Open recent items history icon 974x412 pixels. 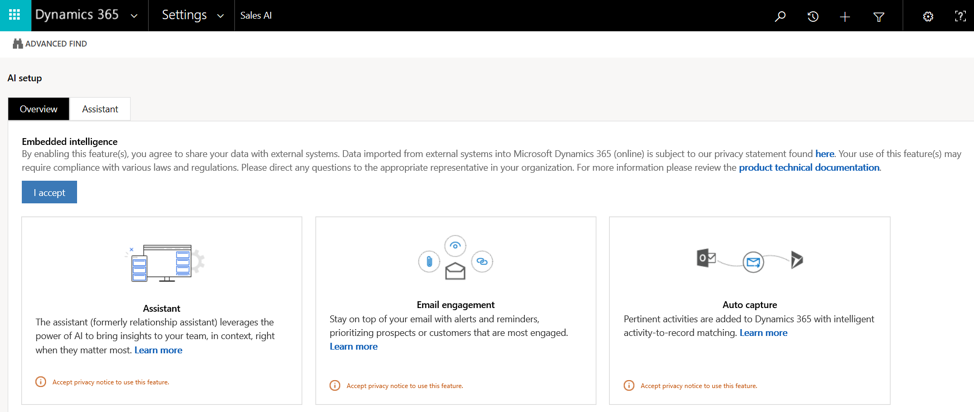tap(812, 17)
